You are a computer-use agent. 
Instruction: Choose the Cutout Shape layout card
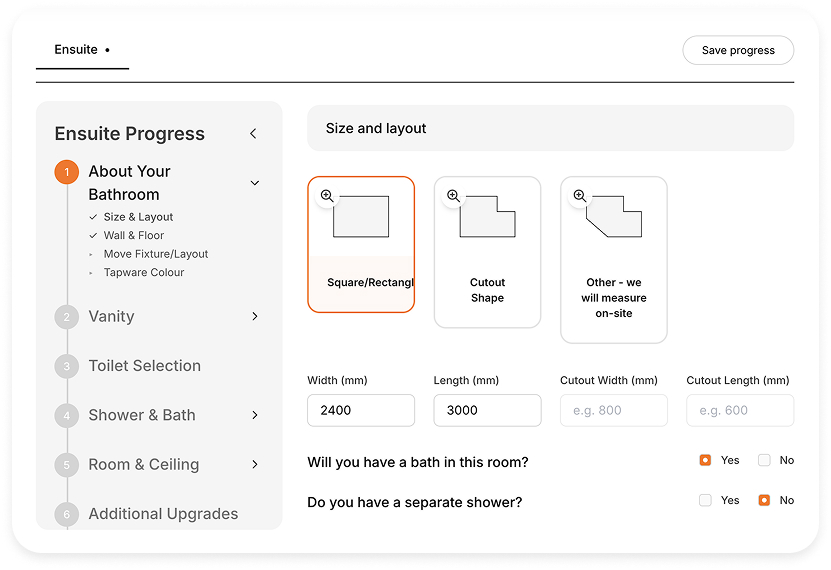pyautogui.click(x=487, y=252)
